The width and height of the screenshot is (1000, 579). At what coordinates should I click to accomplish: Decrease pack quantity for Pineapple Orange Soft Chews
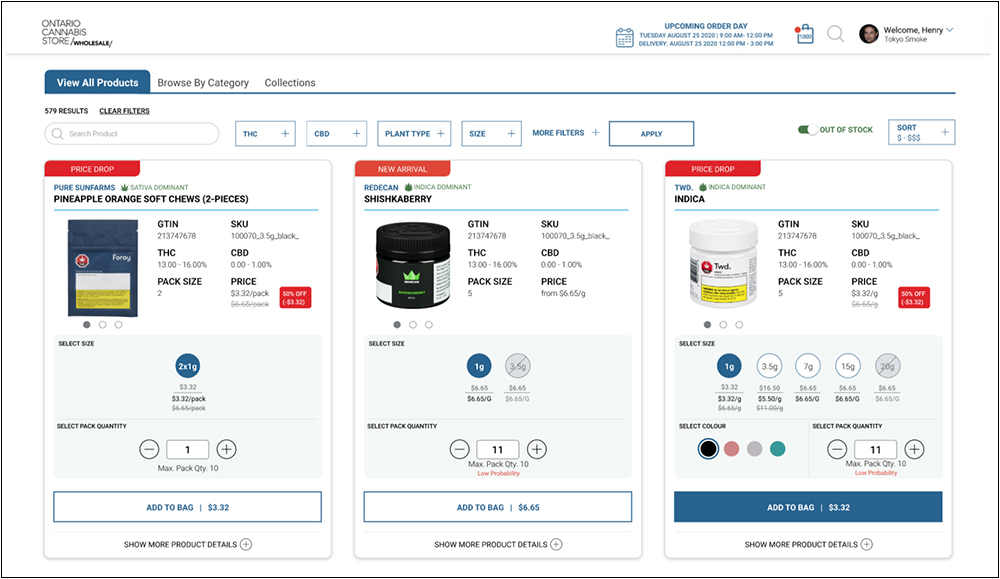click(149, 449)
